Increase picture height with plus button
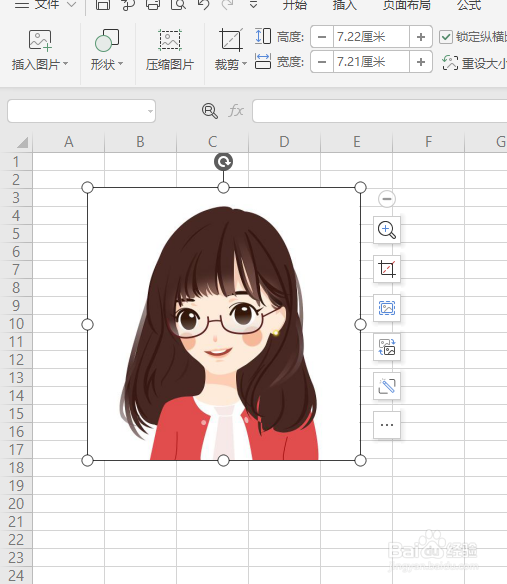Image resolution: width=507 pixels, height=584 pixels. pos(421,37)
